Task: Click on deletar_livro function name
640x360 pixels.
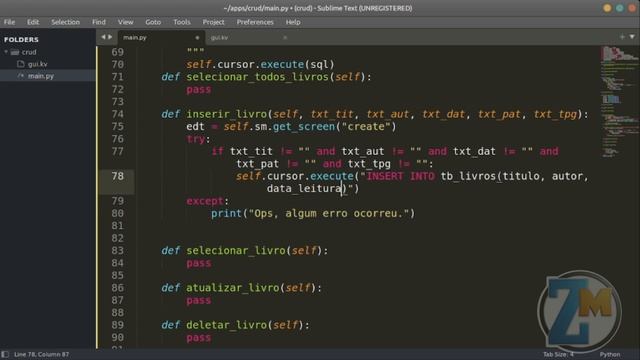Action: [x=226, y=325]
